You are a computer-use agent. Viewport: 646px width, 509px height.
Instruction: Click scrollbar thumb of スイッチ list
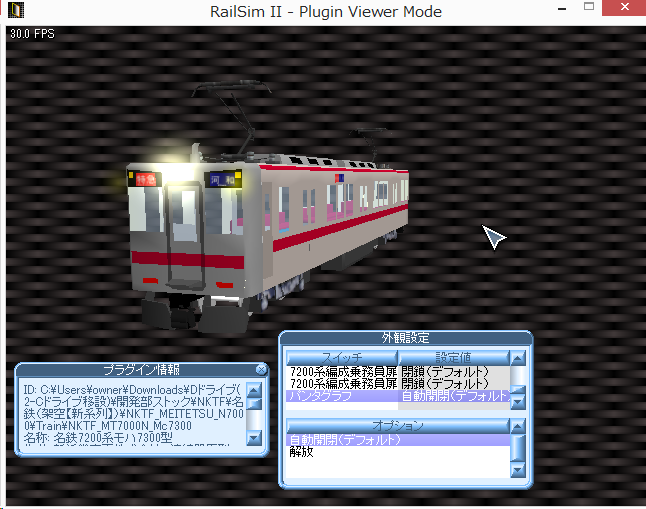point(518,390)
